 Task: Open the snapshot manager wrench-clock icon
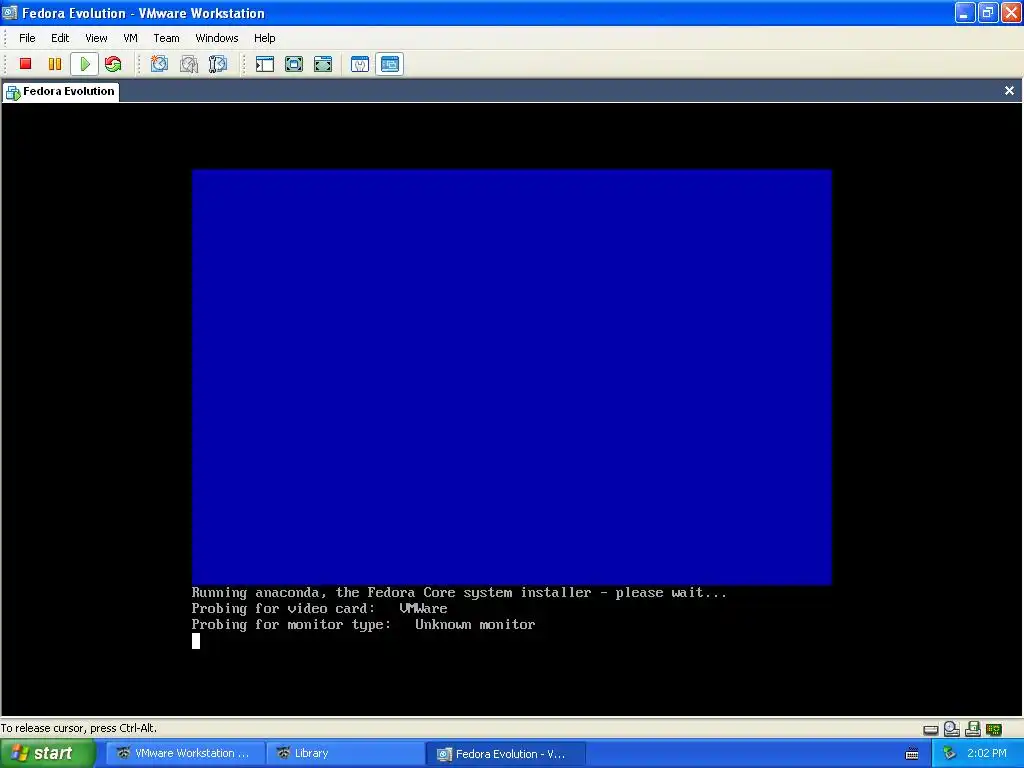[217, 64]
